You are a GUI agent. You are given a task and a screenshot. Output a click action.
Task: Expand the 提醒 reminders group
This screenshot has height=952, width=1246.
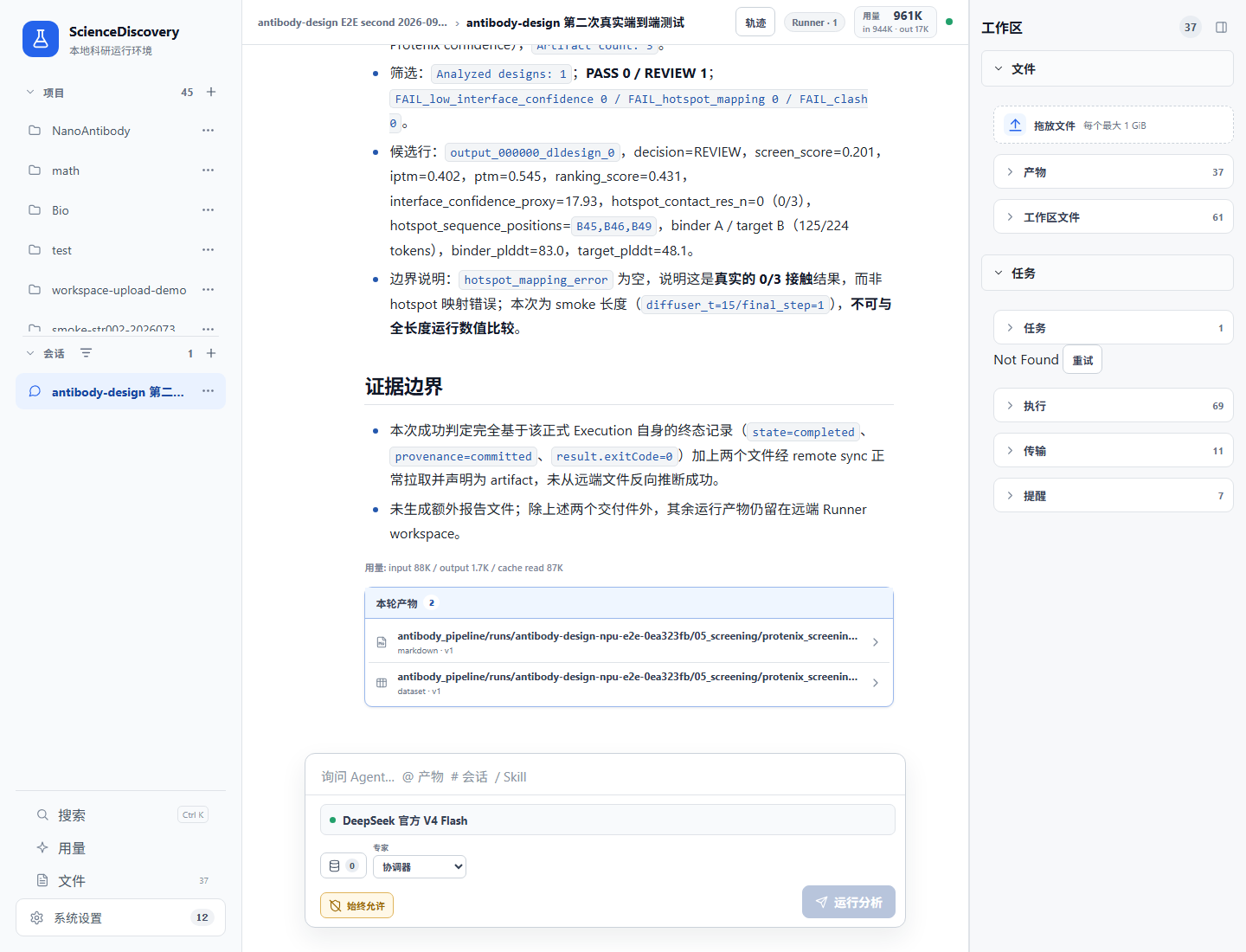click(1114, 495)
